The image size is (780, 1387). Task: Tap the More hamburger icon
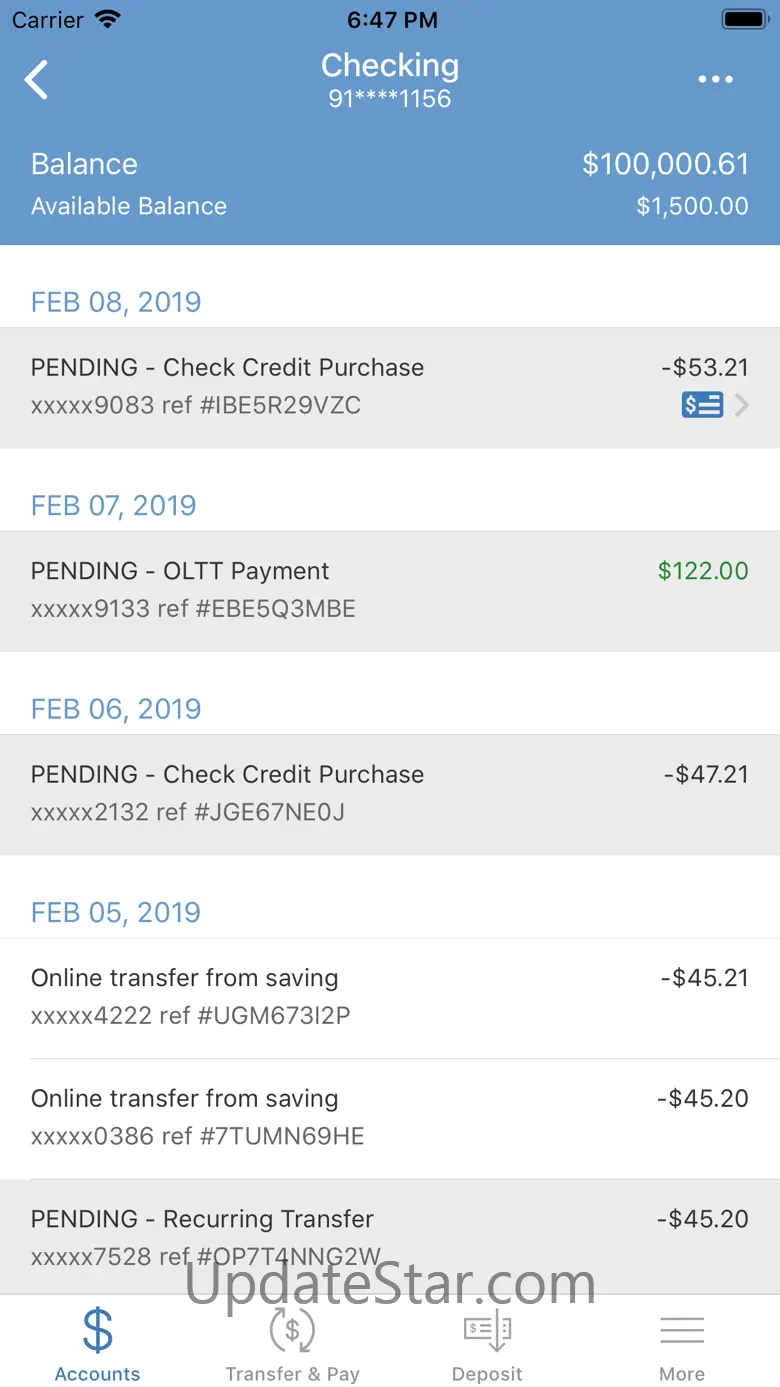682,1330
